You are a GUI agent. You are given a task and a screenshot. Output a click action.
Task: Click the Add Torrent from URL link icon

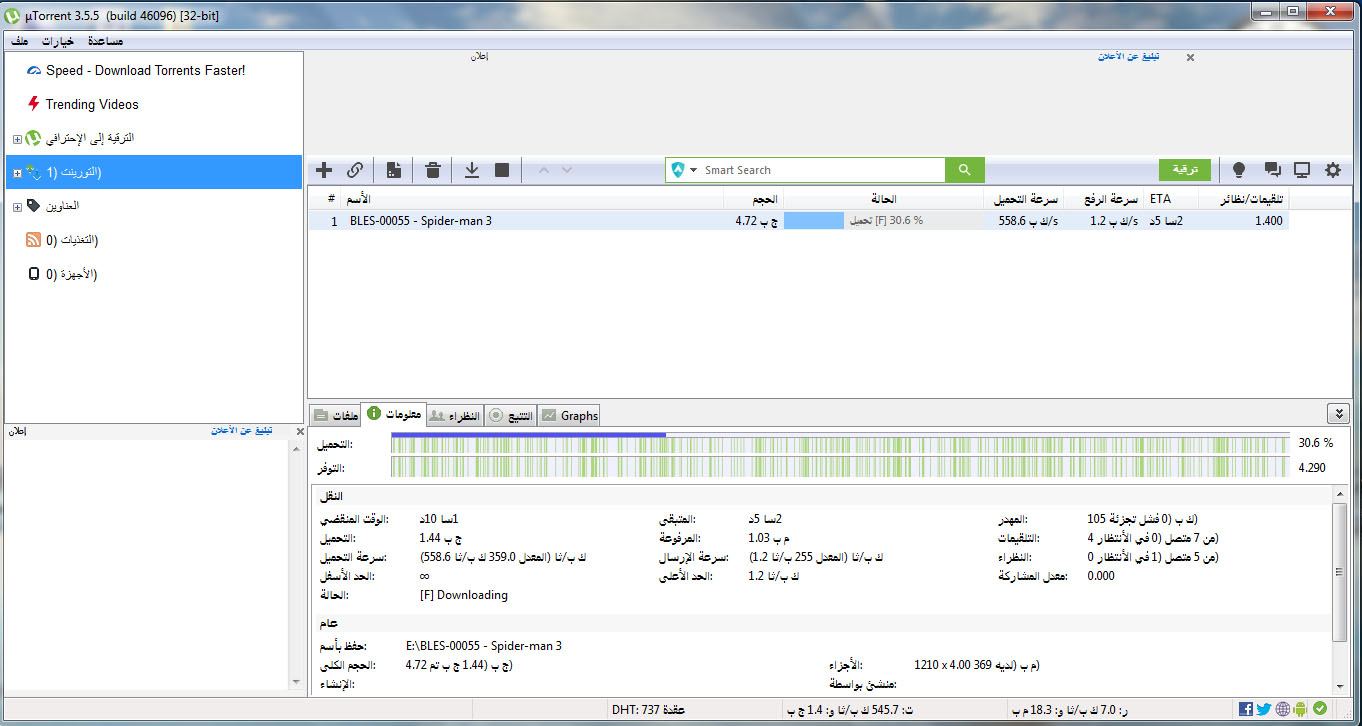pos(355,170)
